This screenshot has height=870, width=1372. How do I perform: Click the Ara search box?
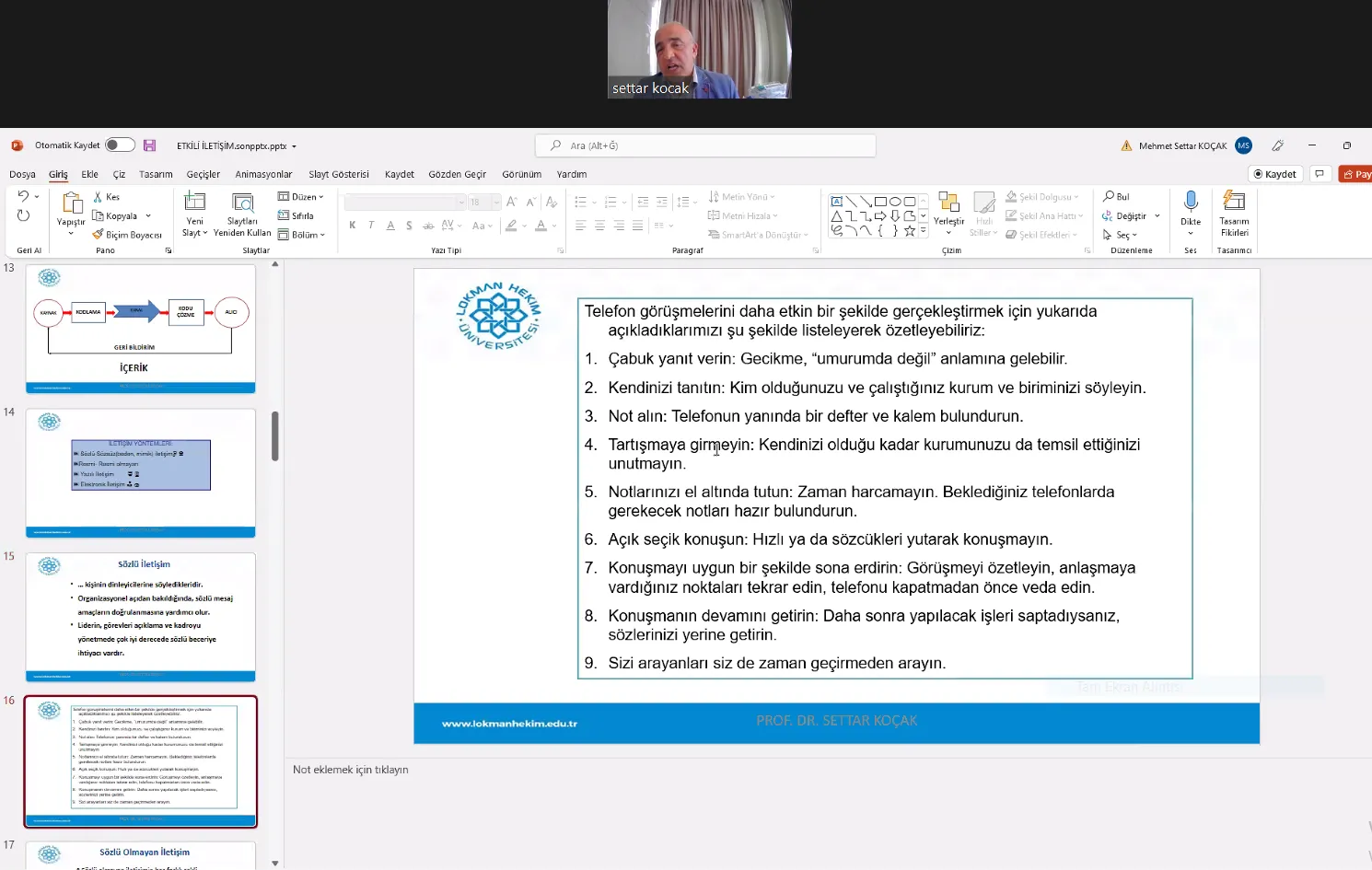tap(705, 145)
